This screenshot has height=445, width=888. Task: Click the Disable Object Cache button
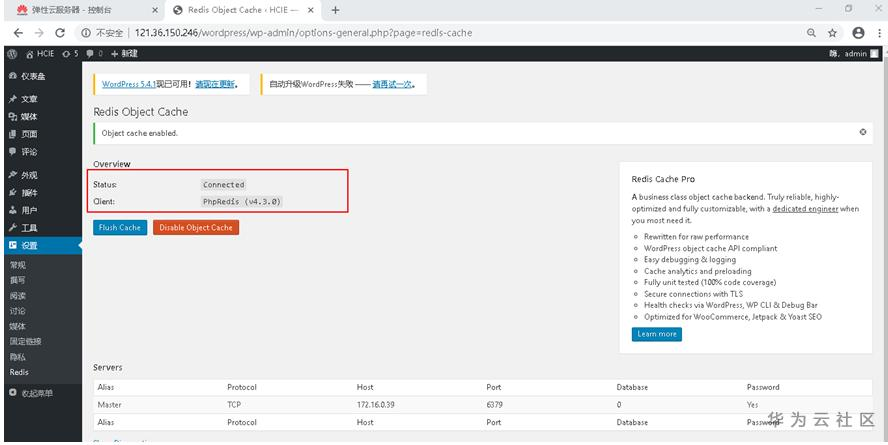click(196, 228)
